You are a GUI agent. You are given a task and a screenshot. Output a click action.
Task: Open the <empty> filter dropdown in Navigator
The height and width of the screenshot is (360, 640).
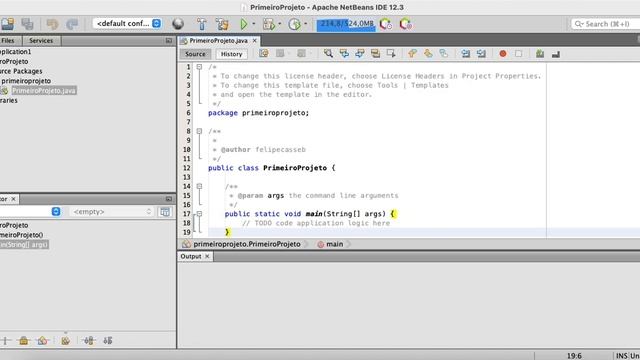point(111,211)
